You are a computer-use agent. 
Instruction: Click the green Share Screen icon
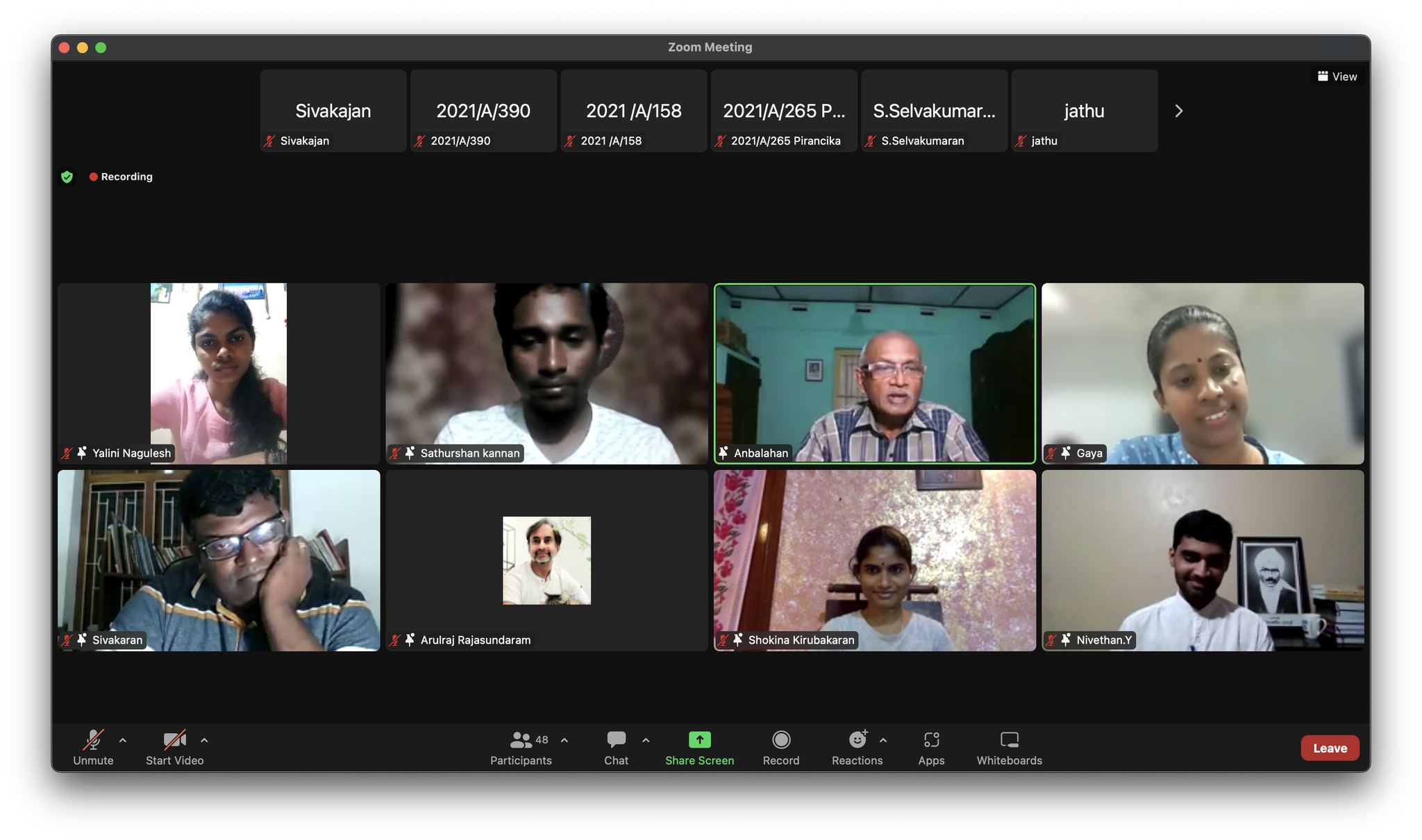click(700, 739)
